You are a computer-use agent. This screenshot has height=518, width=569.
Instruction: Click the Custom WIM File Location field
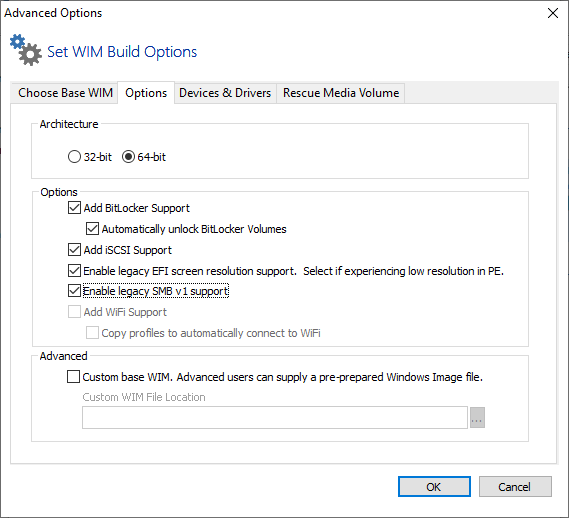click(x=275, y=417)
